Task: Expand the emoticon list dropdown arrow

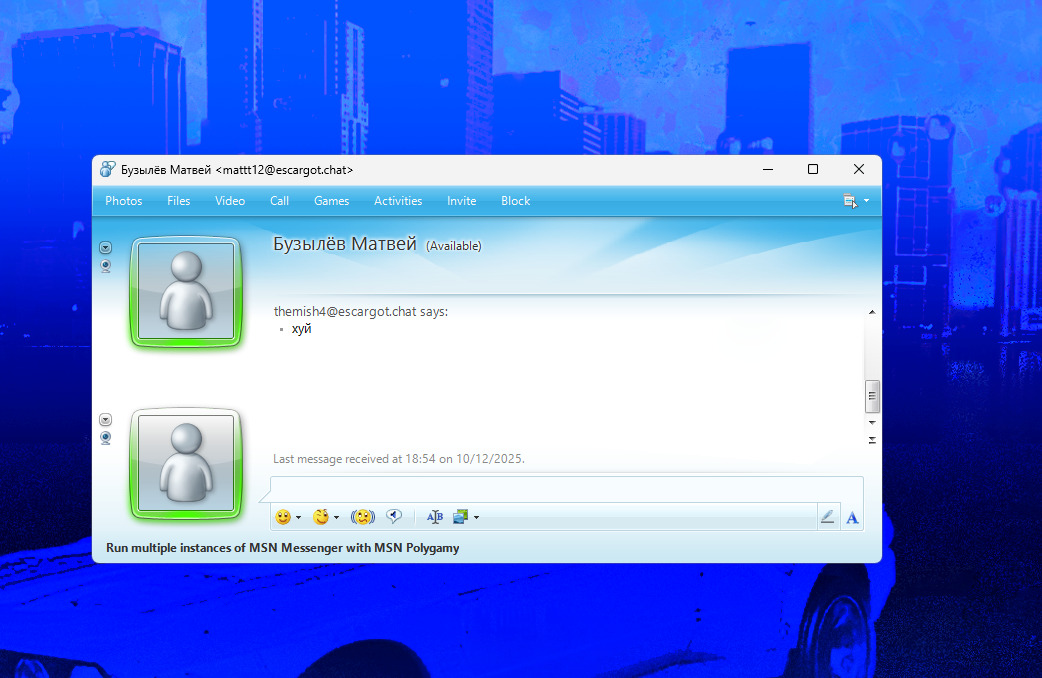Action: (298, 517)
